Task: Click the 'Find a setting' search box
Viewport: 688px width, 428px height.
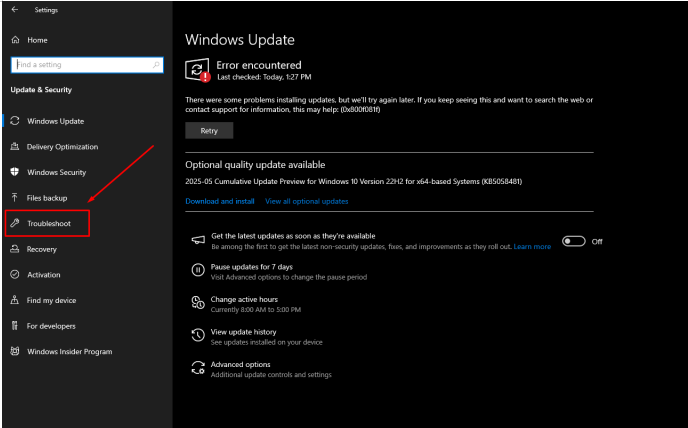Action: pos(87,65)
